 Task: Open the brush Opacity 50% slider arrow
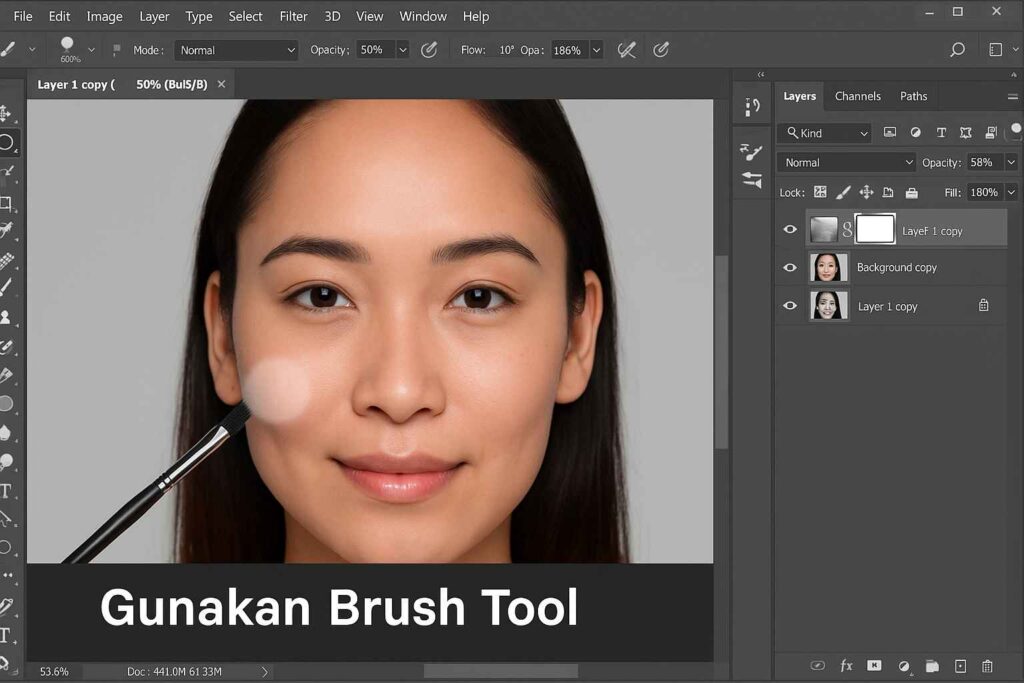click(x=403, y=50)
